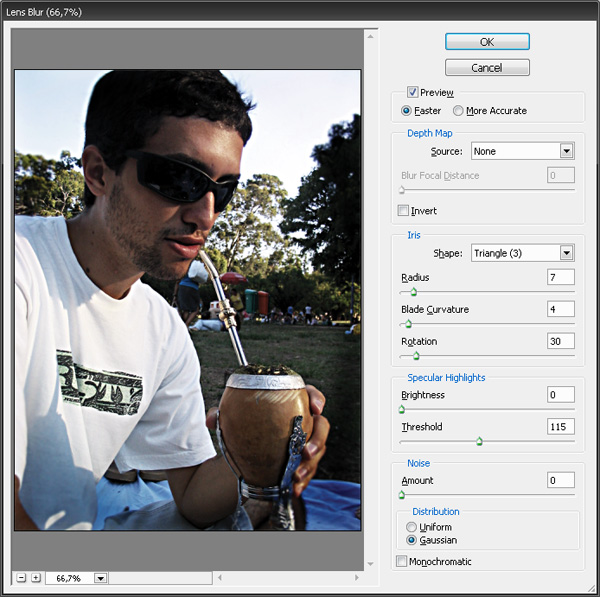Click the preview scroll down arrow
The width and height of the screenshot is (600, 597).
pos(370,564)
